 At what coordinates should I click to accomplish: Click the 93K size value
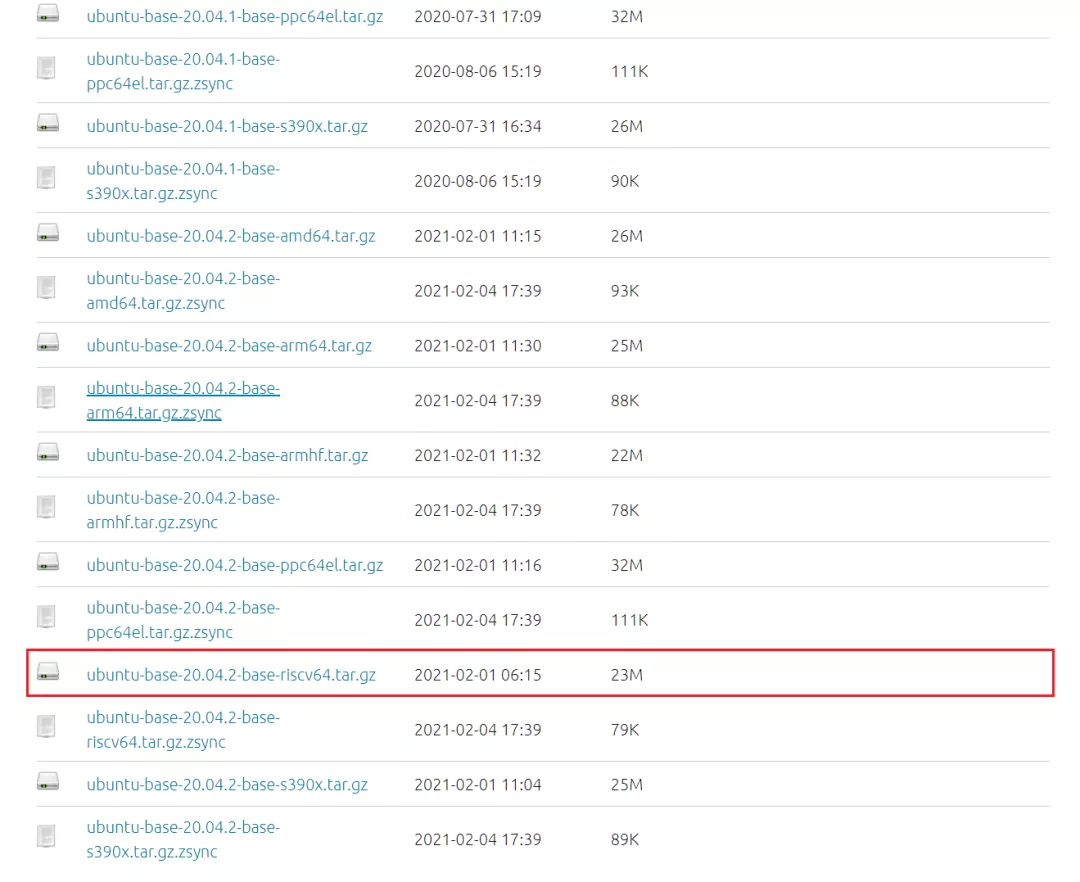point(625,291)
